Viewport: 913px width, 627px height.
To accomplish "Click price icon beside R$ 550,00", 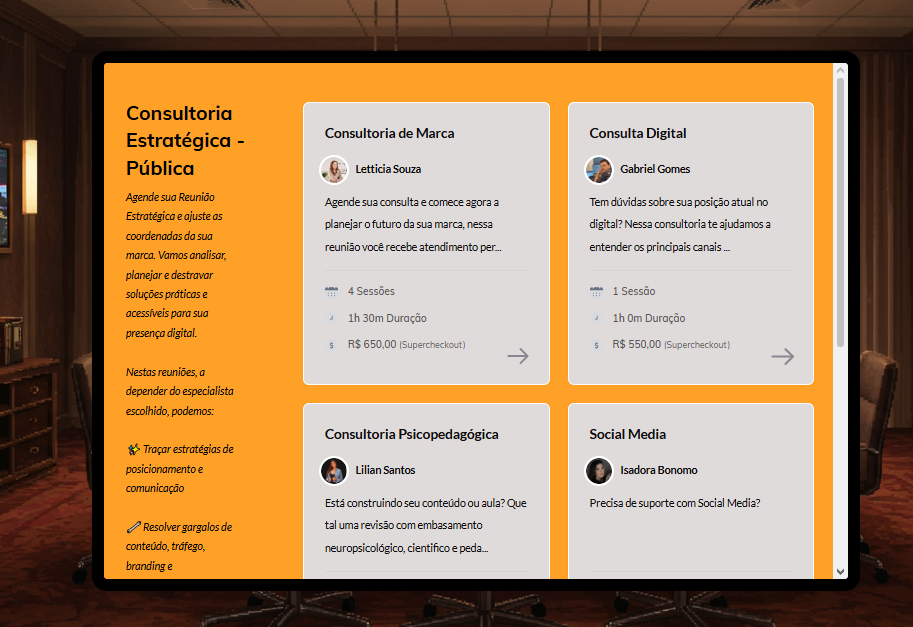I will point(596,345).
